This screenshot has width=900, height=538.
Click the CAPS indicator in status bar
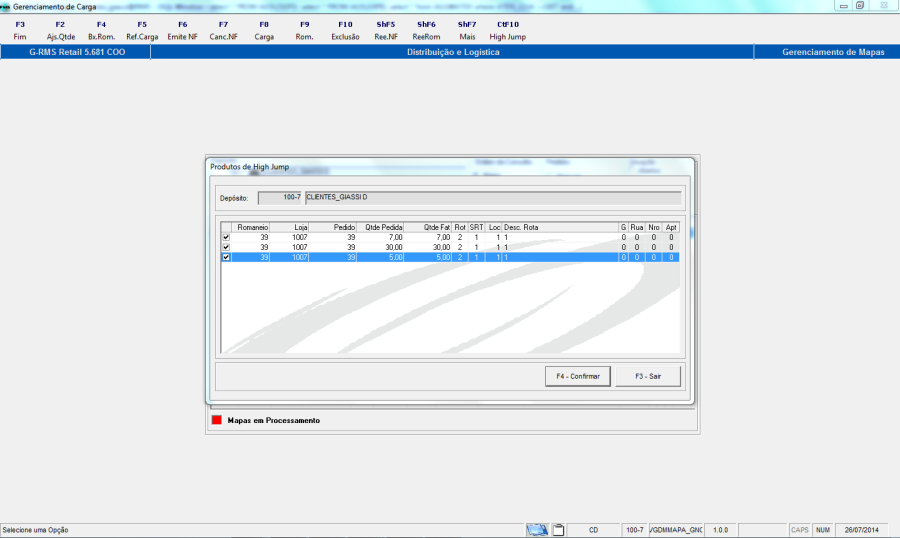(800, 530)
